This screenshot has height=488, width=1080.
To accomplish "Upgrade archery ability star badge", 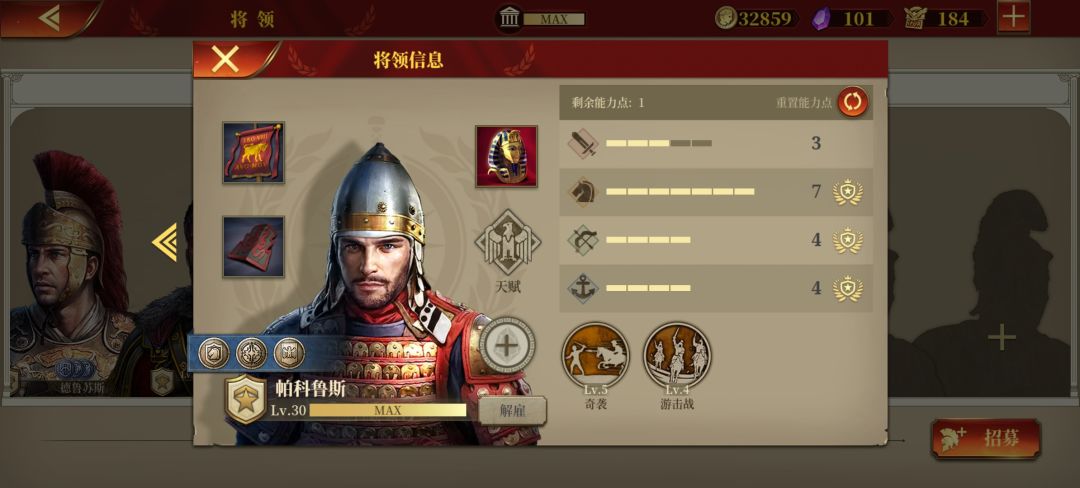I will (x=847, y=240).
